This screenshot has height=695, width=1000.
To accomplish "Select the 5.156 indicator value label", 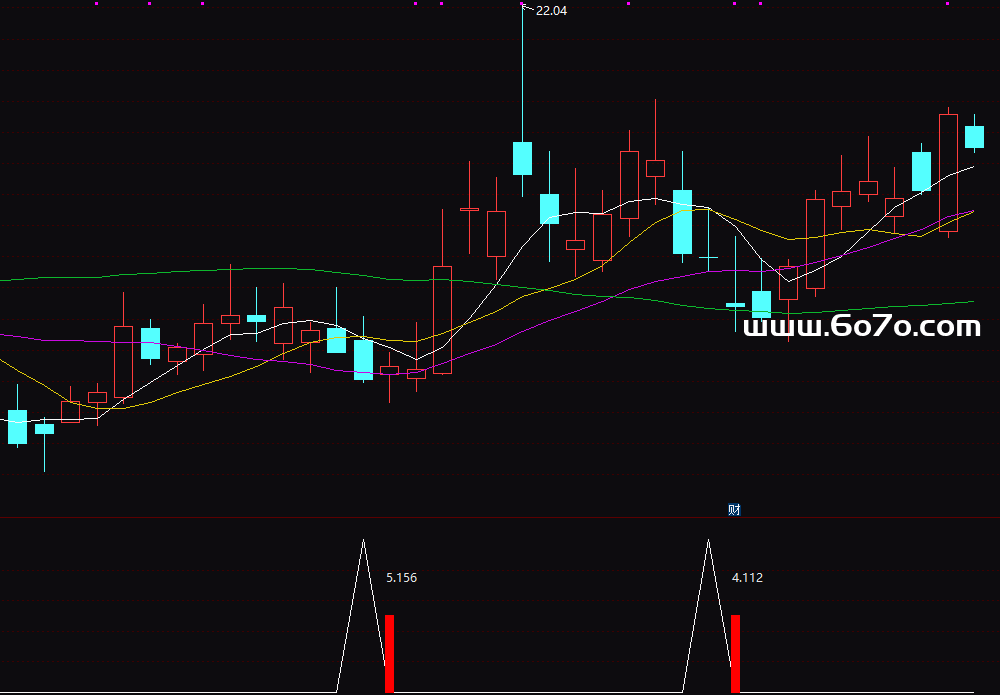I will (401, 578).
